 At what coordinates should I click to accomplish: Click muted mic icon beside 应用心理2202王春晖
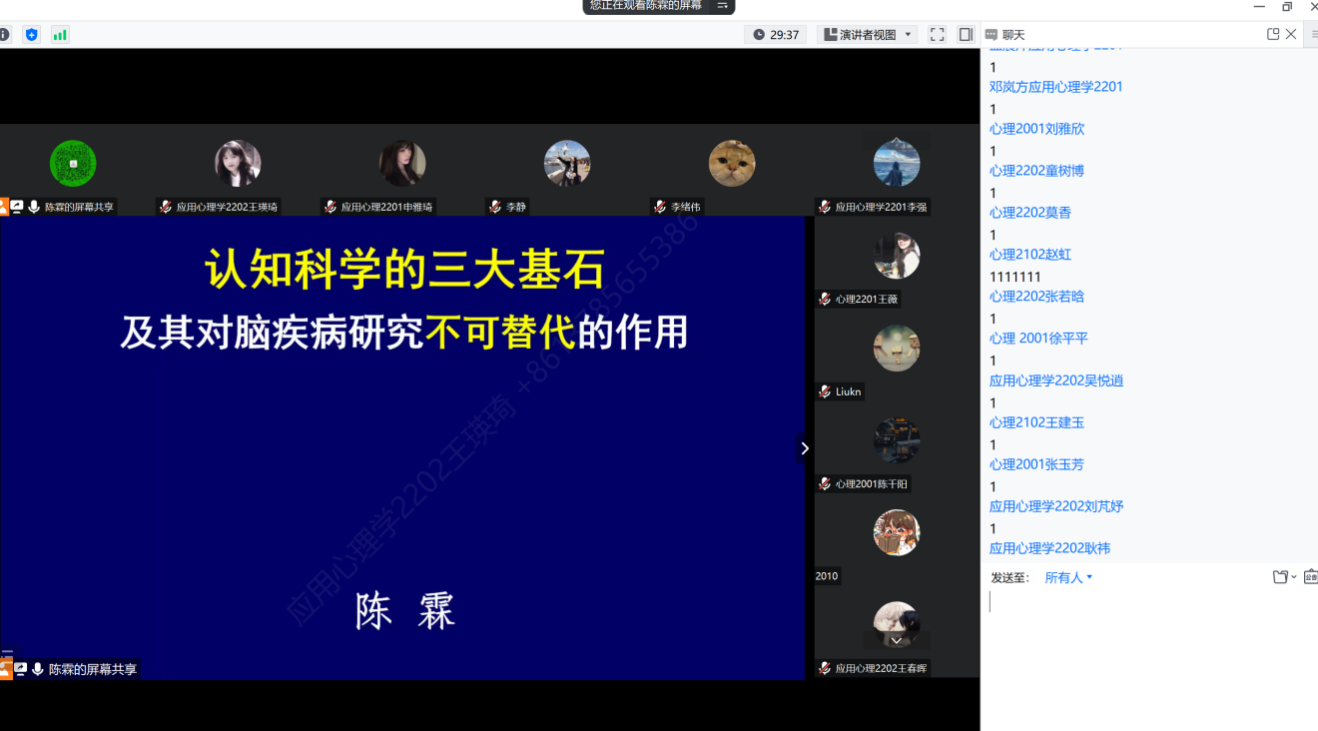click(824, 668)
